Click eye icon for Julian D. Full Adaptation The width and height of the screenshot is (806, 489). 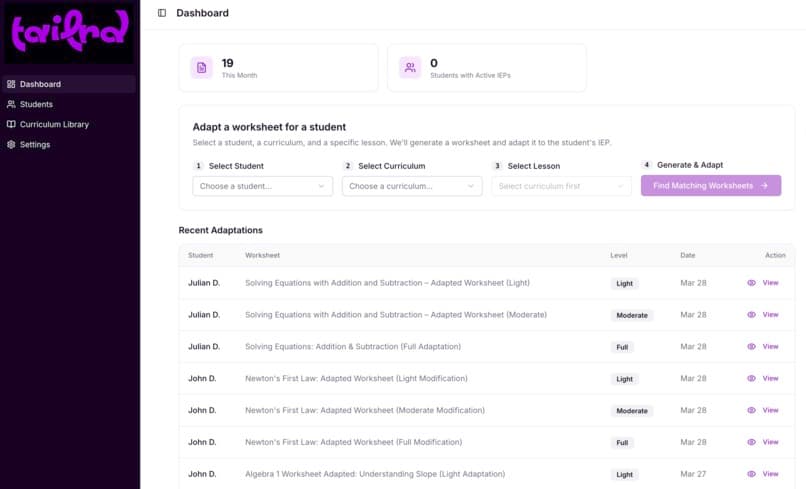pyautogui.click(x=752, y=347)
